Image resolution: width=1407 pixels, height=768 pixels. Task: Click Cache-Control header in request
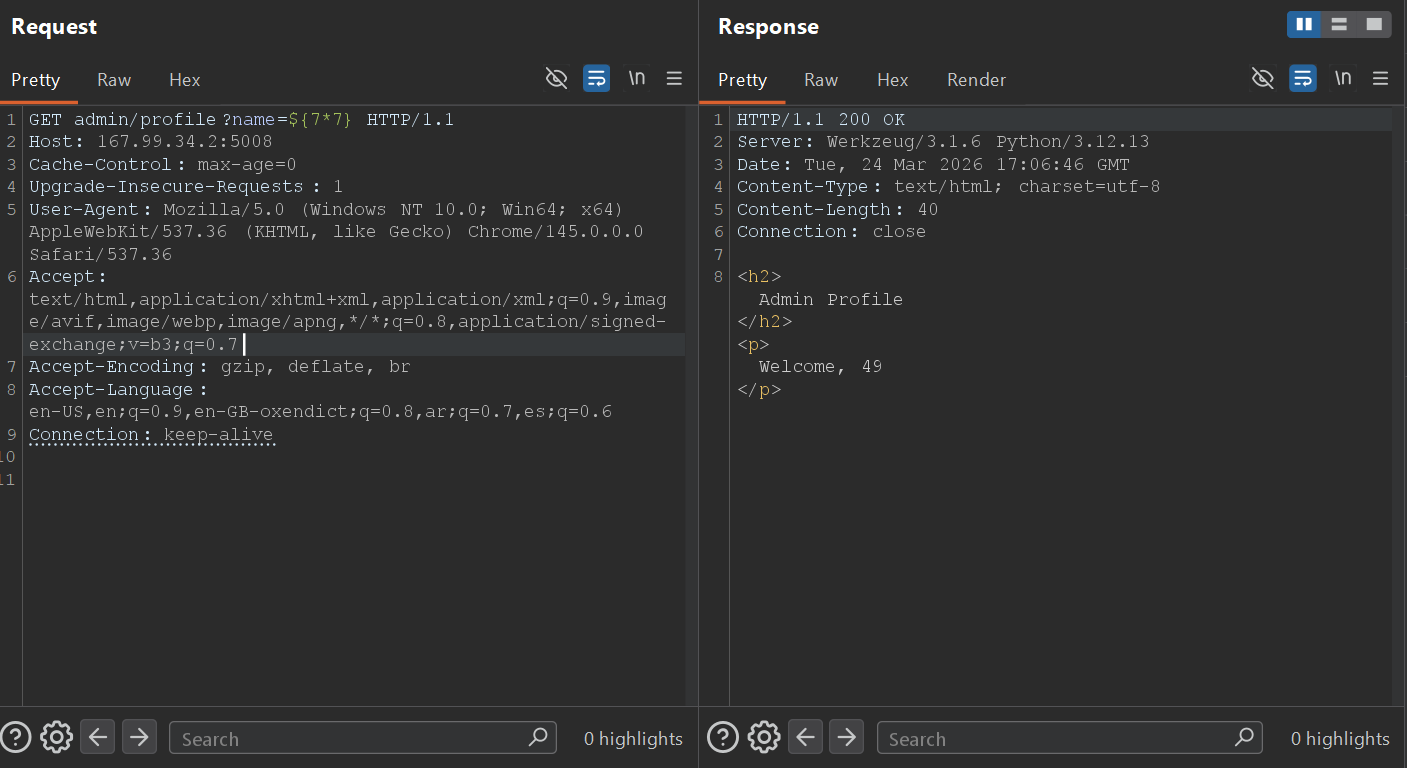163,165
